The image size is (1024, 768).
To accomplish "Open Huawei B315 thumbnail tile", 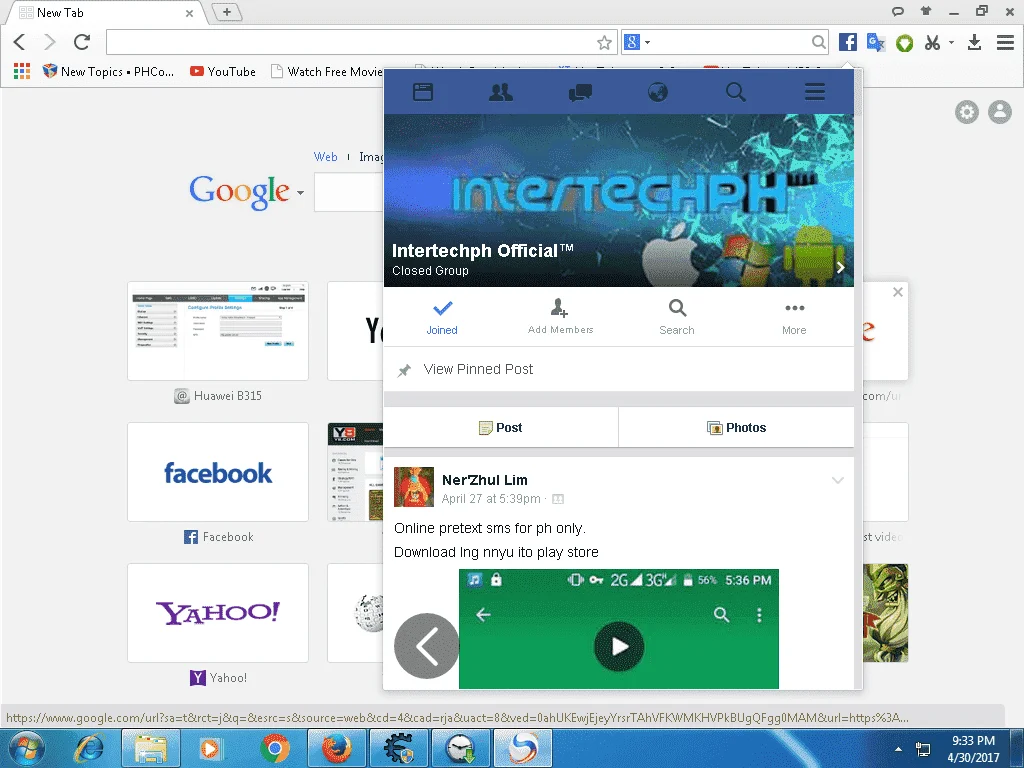I will (x=218, y=331).
